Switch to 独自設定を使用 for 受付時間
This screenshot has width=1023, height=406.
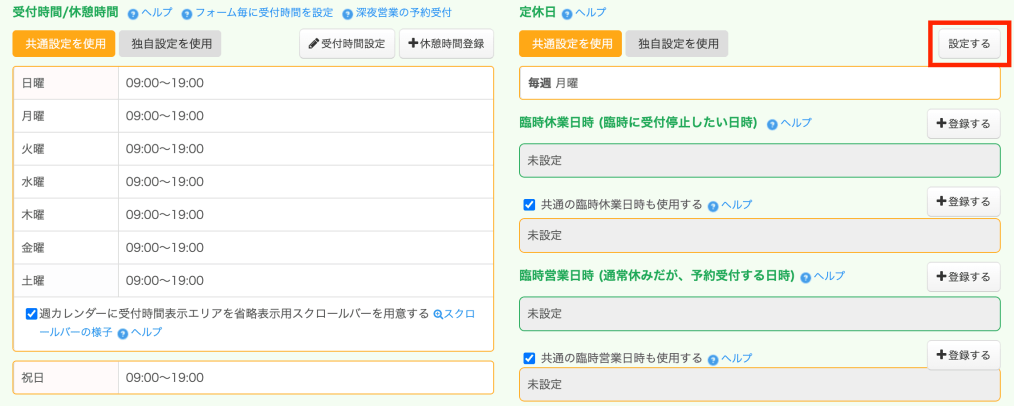click(170, 44)
